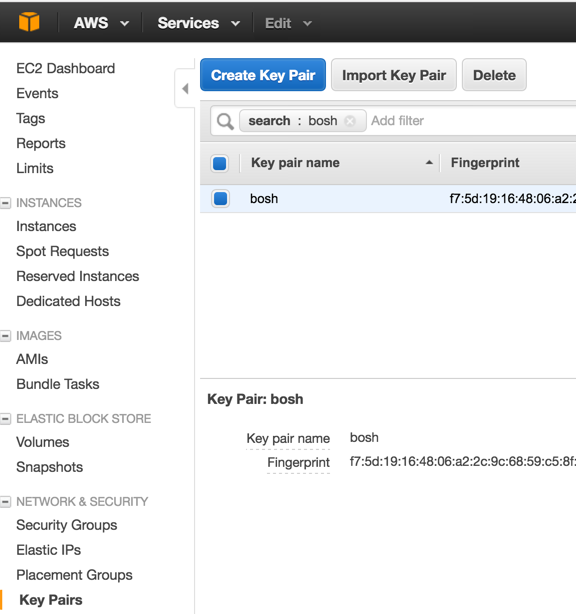Click the Import Key Pair button
Viewport: 576px width, 614px height.
[394, 75]
